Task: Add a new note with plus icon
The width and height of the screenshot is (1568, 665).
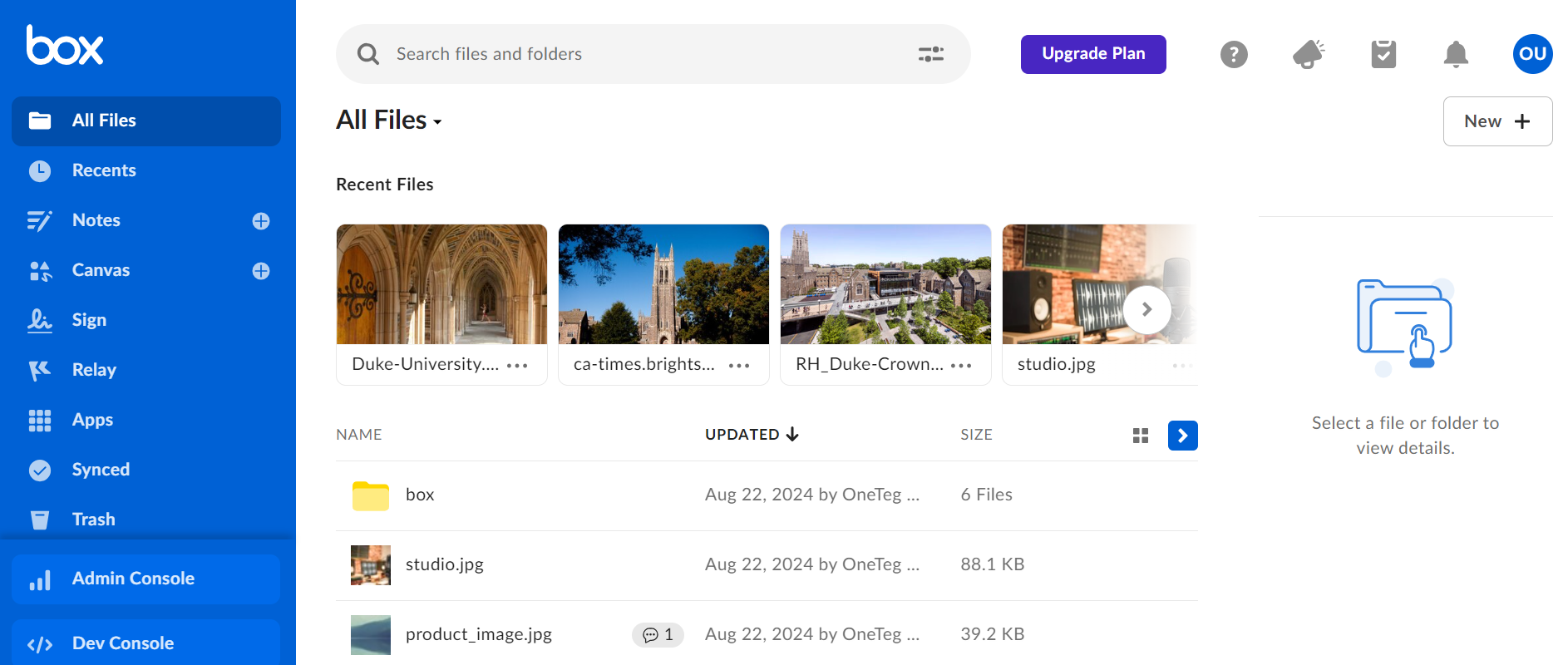Action: 261,220
